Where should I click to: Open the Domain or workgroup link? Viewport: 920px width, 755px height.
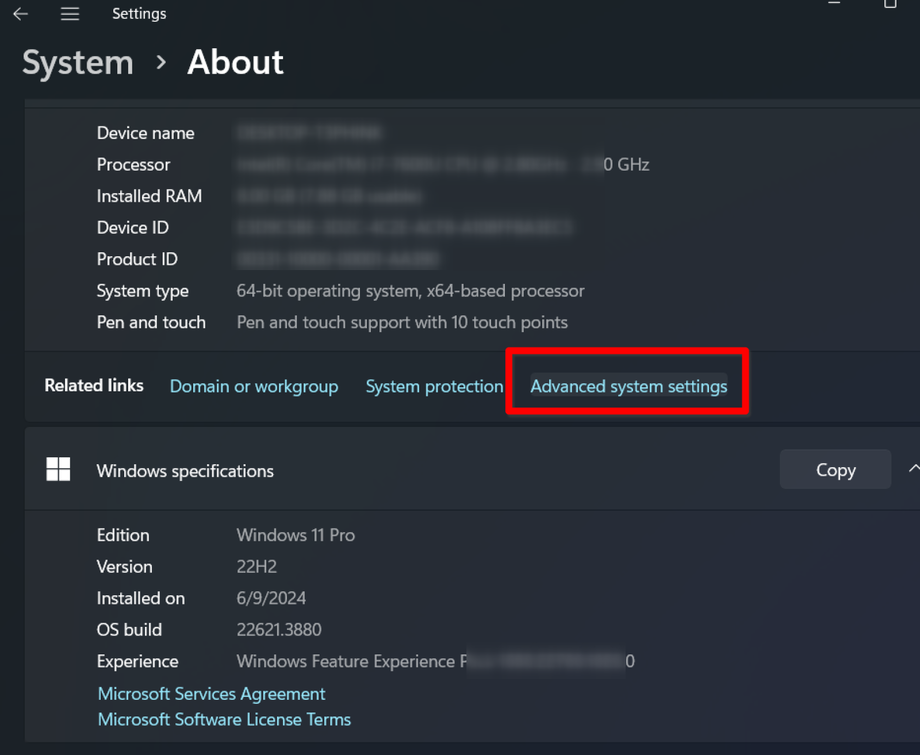254,386
